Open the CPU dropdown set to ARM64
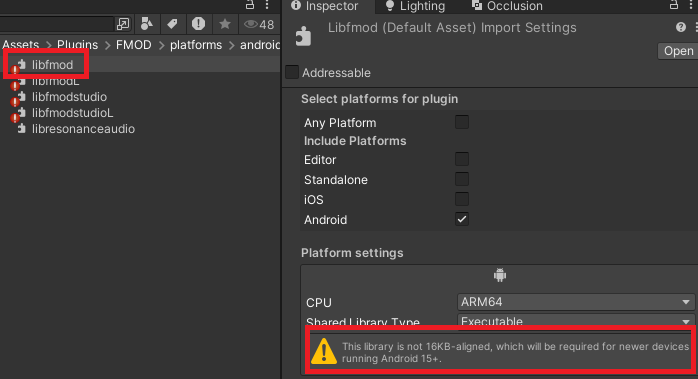 576,302
